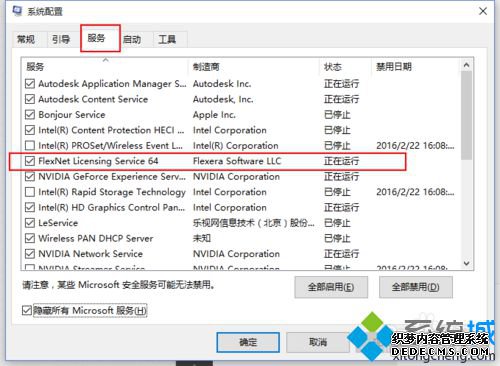
Task: Click the System Configuration window icon
Action: [17, 11]
